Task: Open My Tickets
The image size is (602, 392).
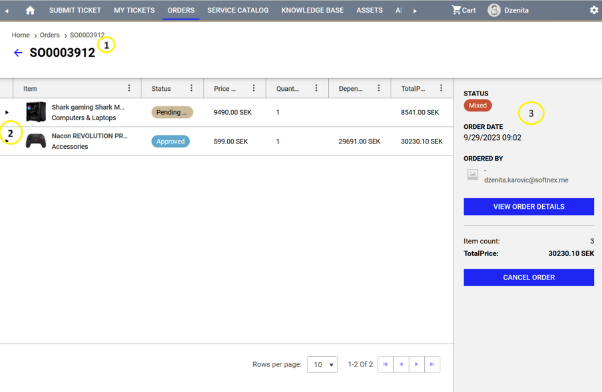Action: 134,10
